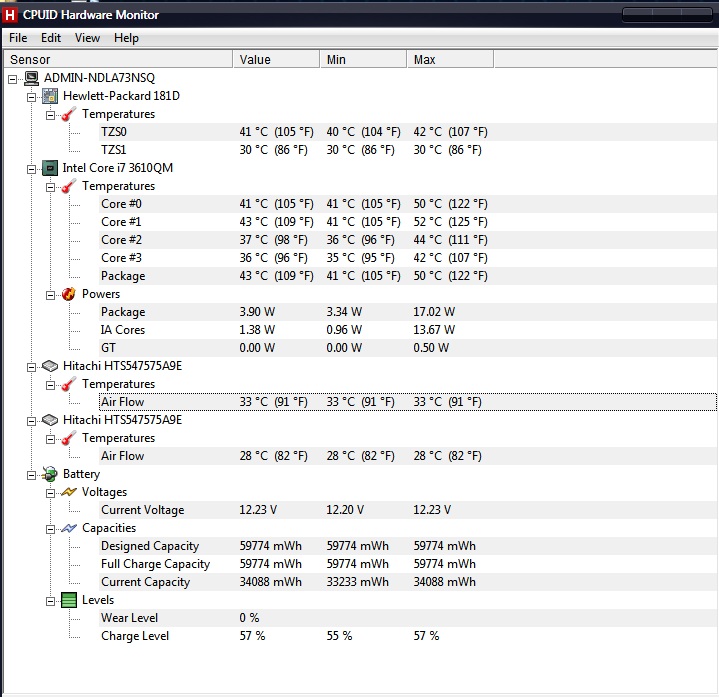Select the Core #3 row
Viewport: 719px width, 697px height.
408,258
